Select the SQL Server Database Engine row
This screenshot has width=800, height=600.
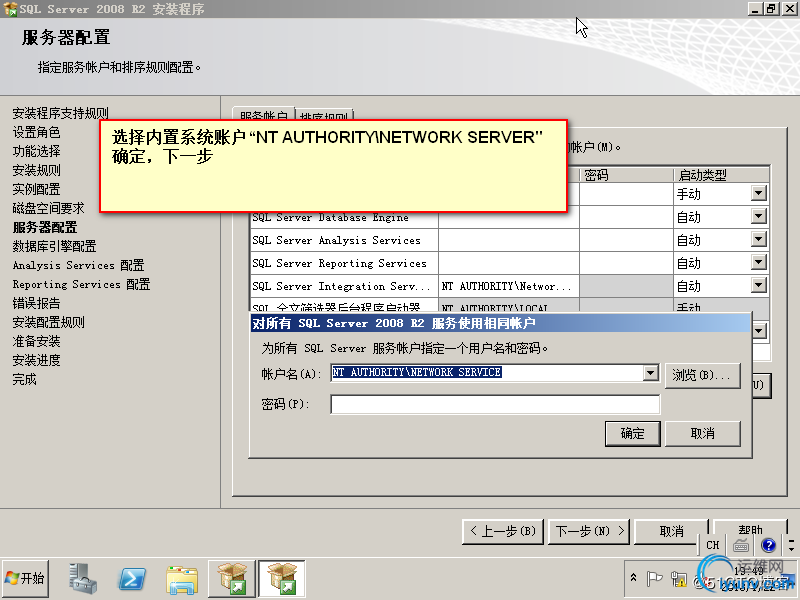(344, 217)
